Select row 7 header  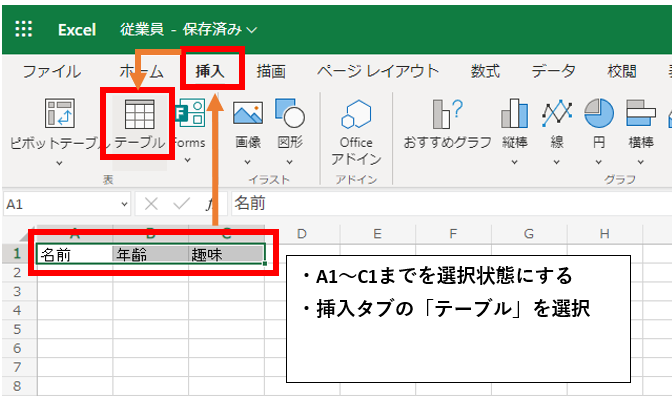click(18, 367)
